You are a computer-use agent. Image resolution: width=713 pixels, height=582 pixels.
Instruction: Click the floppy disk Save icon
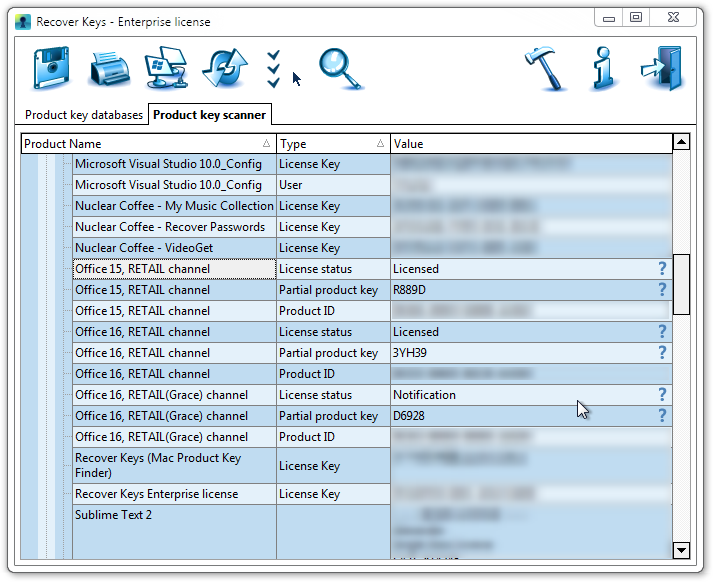click(x=51, y=68)
